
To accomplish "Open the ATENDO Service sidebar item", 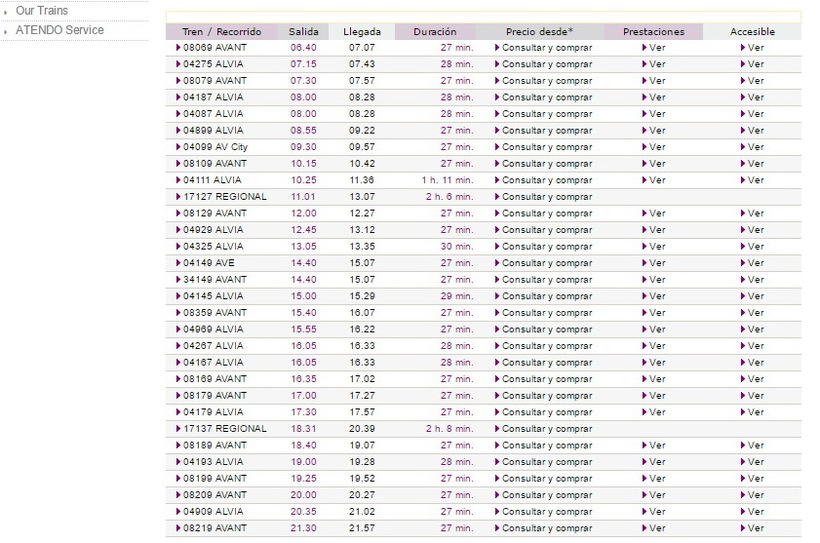I will click(59, 30).
